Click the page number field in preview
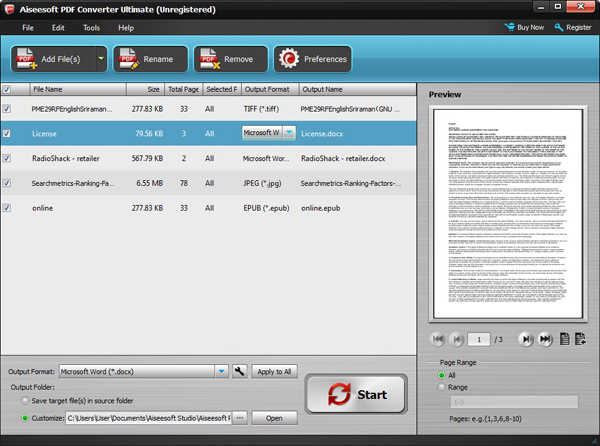 (479, 339)
